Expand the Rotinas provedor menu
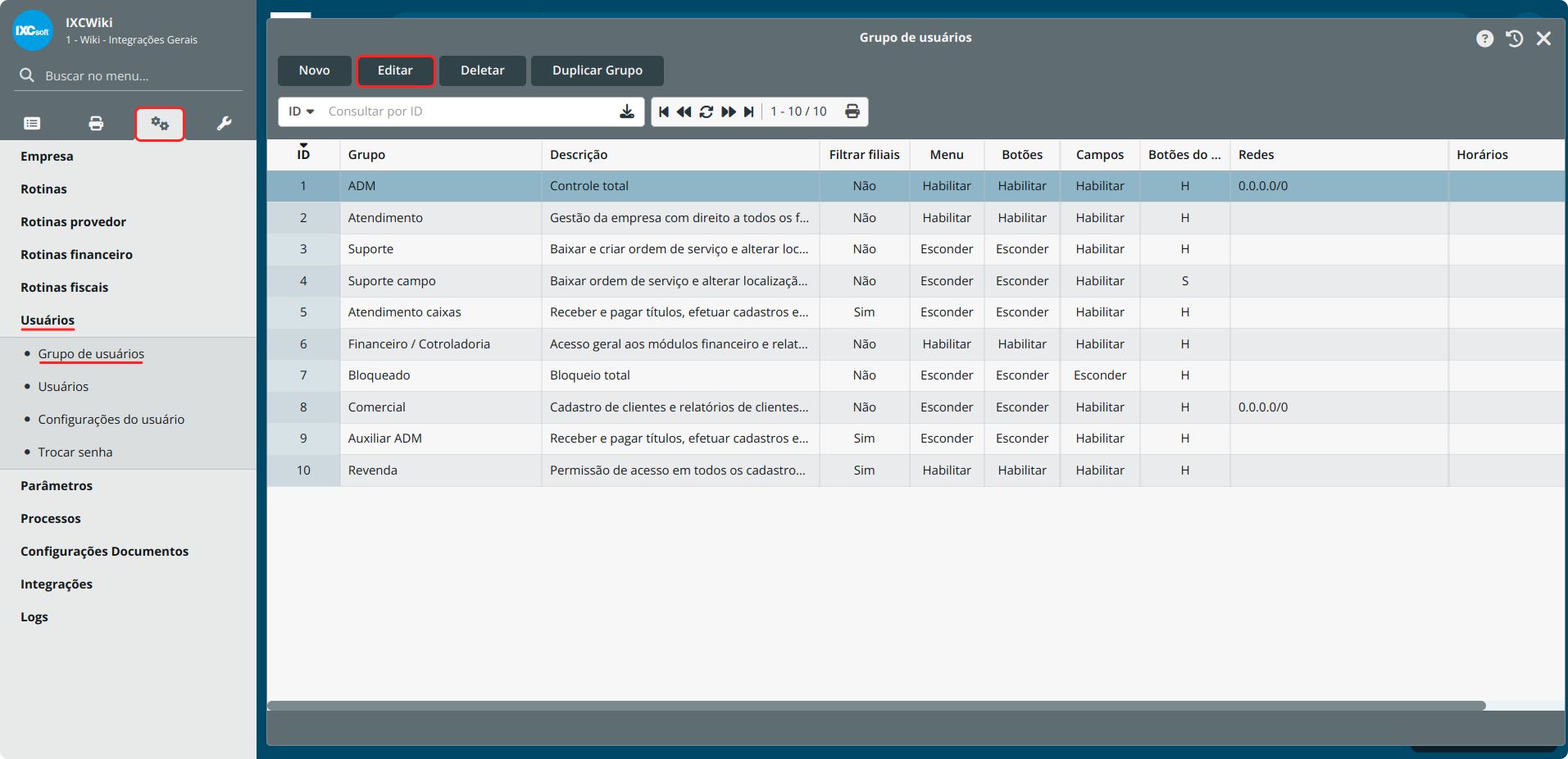 tap(73, 222)
